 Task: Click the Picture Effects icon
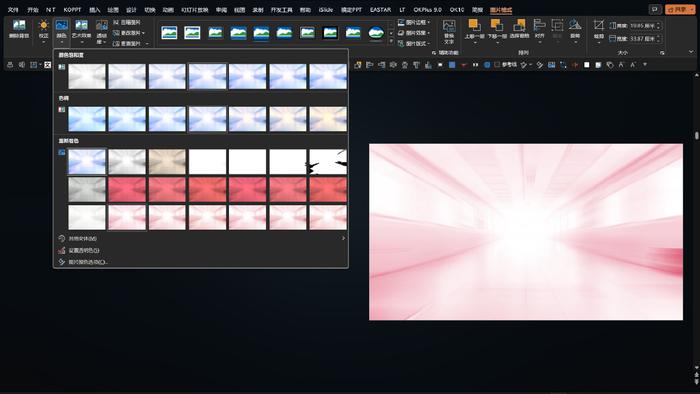(x=401, y=33)
